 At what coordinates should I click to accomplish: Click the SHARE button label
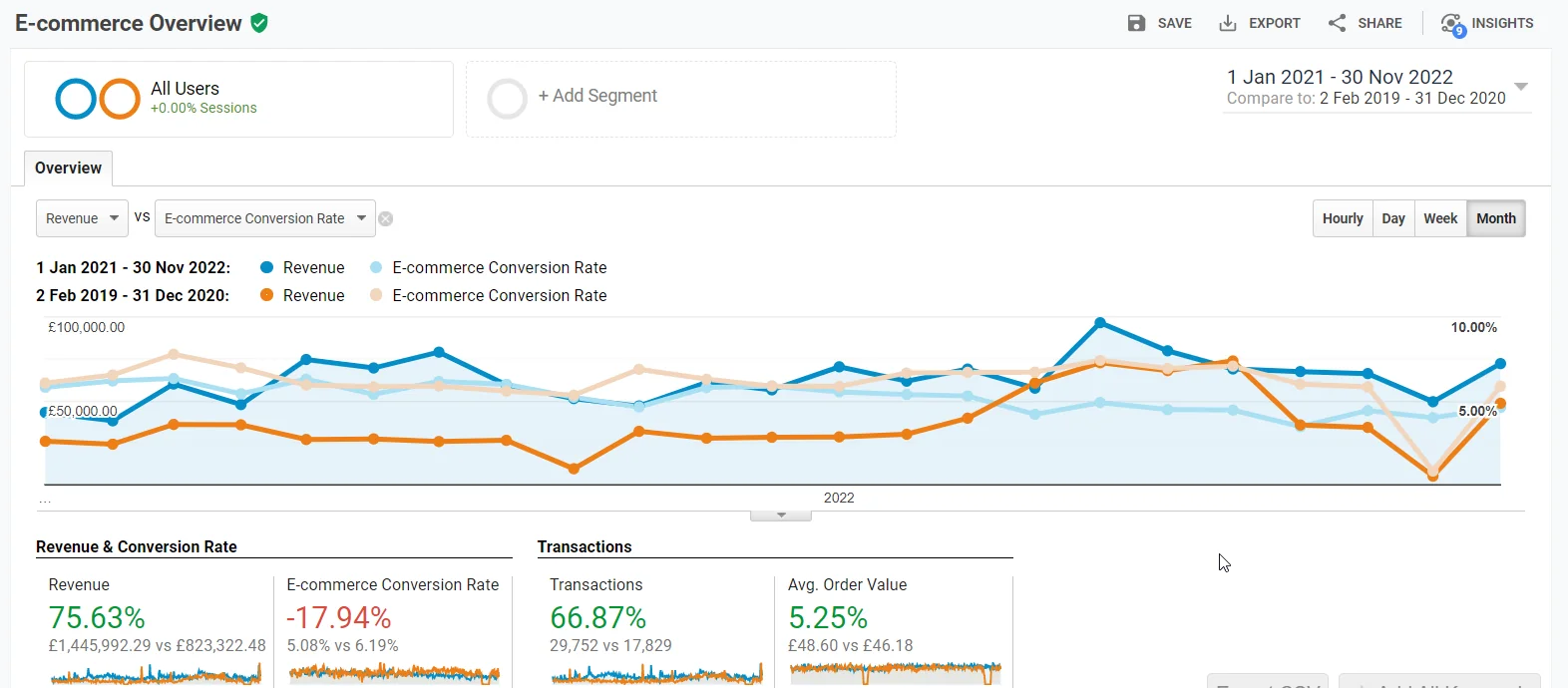[x=1379, y=23]
